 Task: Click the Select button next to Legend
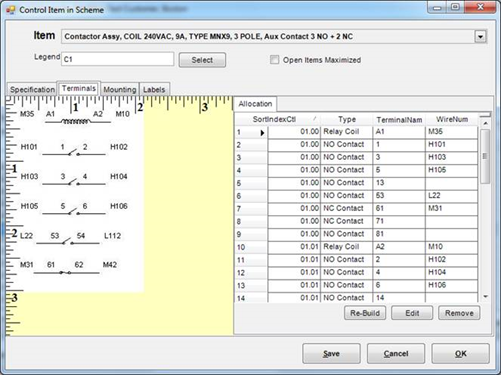(202, 60)
